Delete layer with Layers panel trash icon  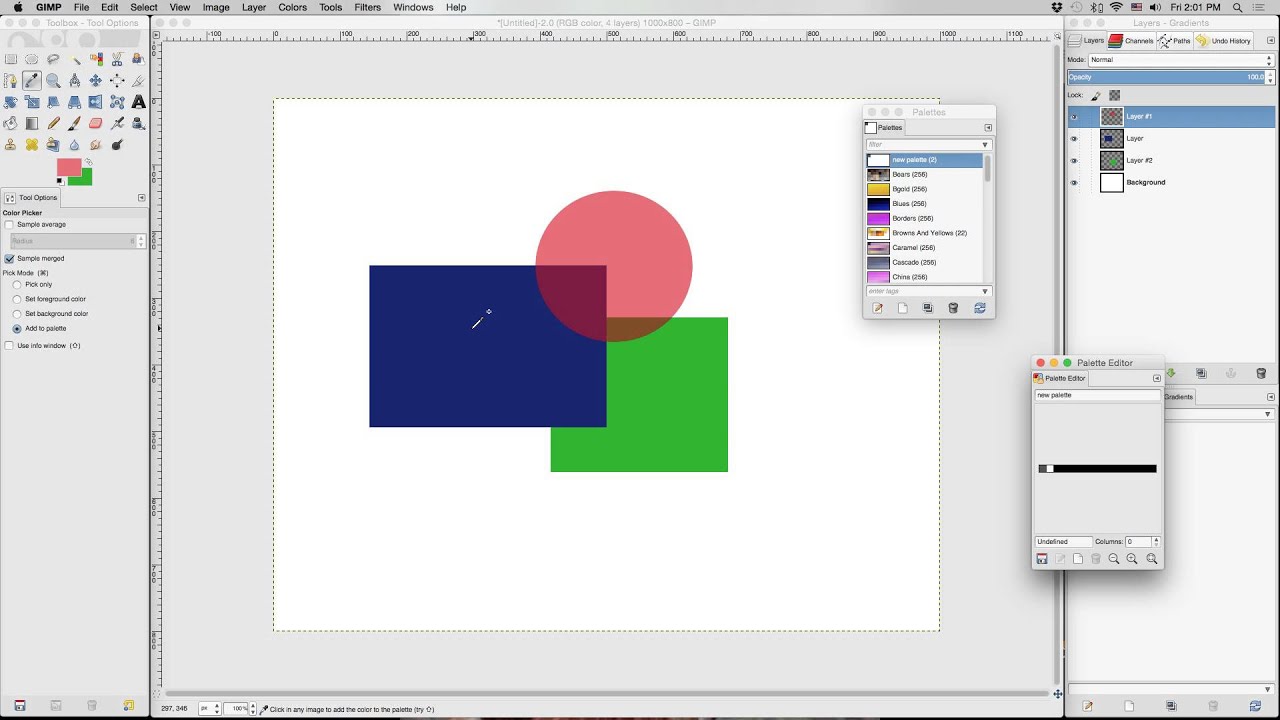[x=1261, y=373]
